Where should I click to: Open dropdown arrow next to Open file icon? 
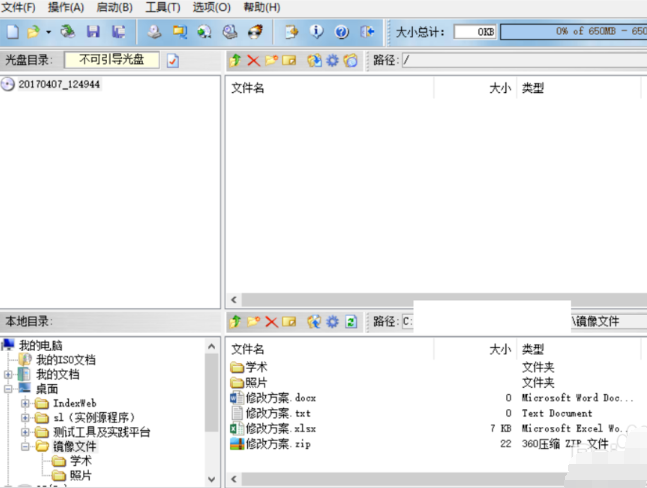(49, 32)
